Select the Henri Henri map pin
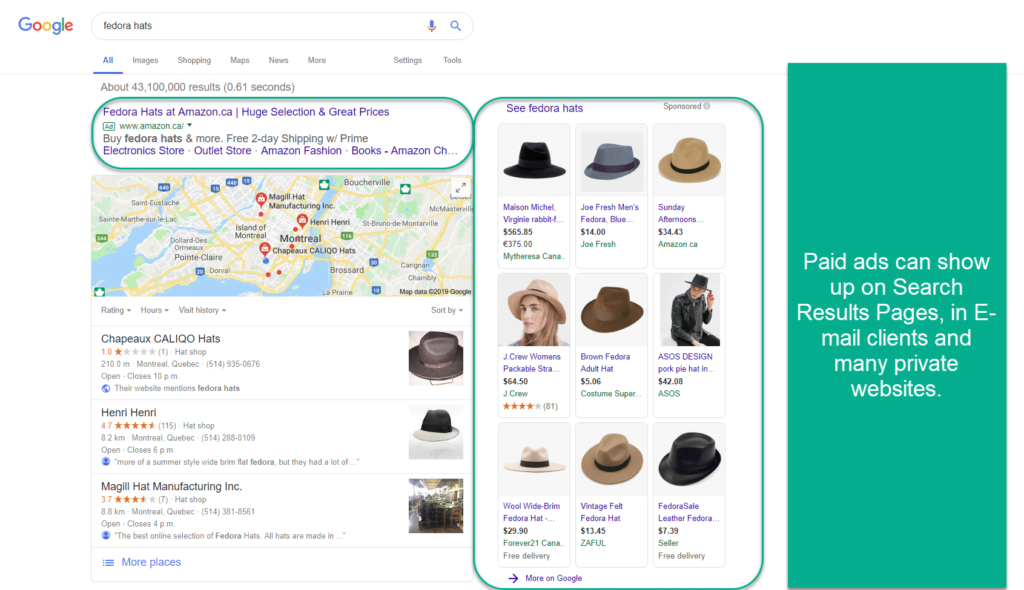Image resolution: width=1024 pixels, height=590 pixels. [302, 221]
